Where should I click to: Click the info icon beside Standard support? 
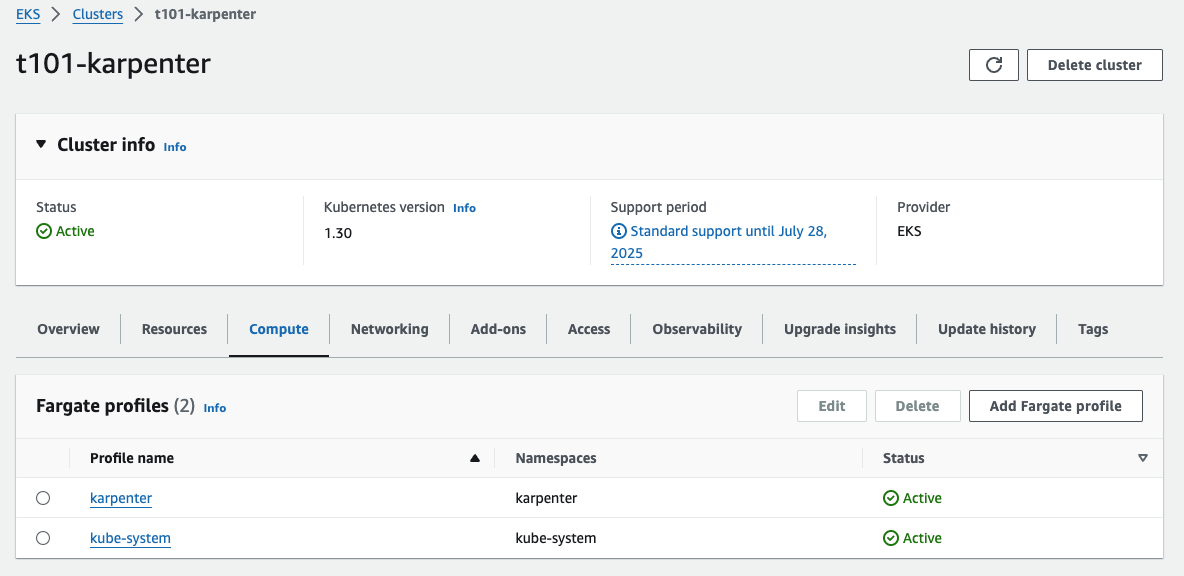click(618, 231)
